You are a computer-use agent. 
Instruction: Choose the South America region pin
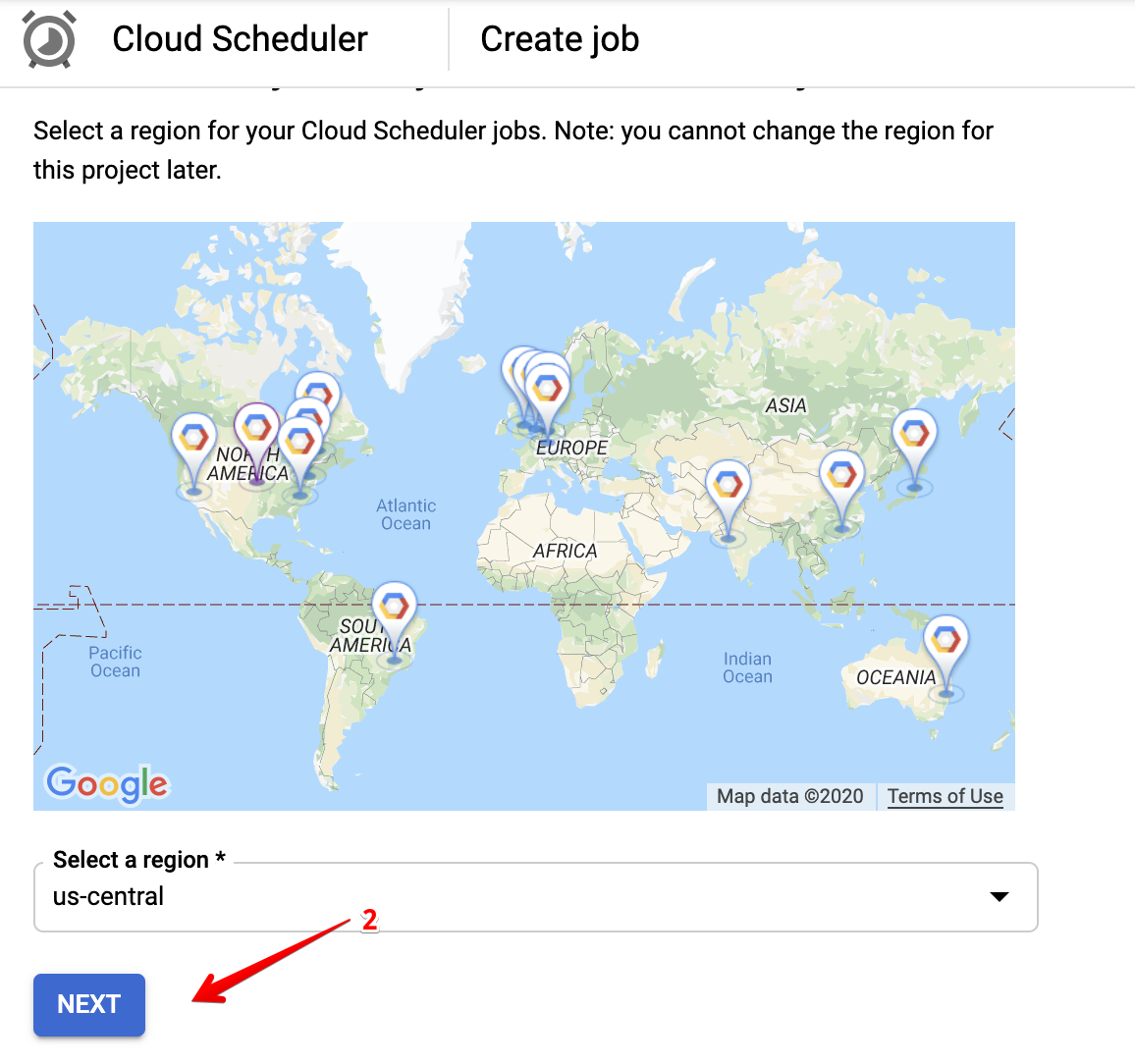(394, 609)
